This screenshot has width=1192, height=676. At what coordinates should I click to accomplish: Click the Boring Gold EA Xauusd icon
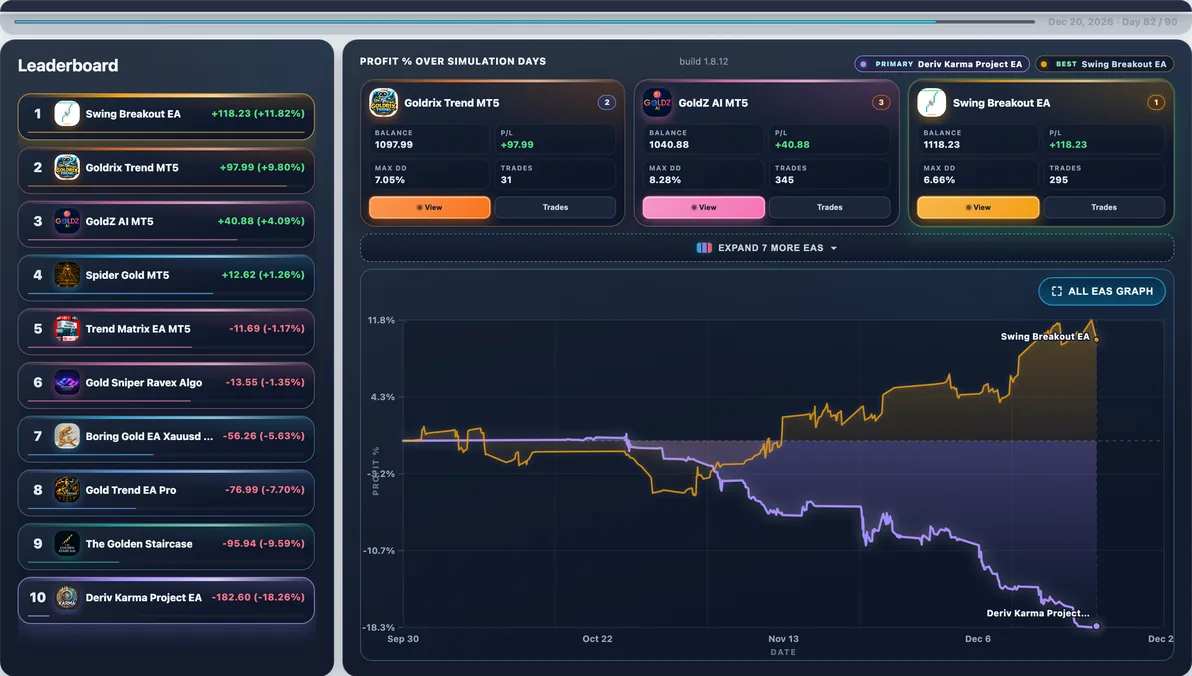pos(67,436)
